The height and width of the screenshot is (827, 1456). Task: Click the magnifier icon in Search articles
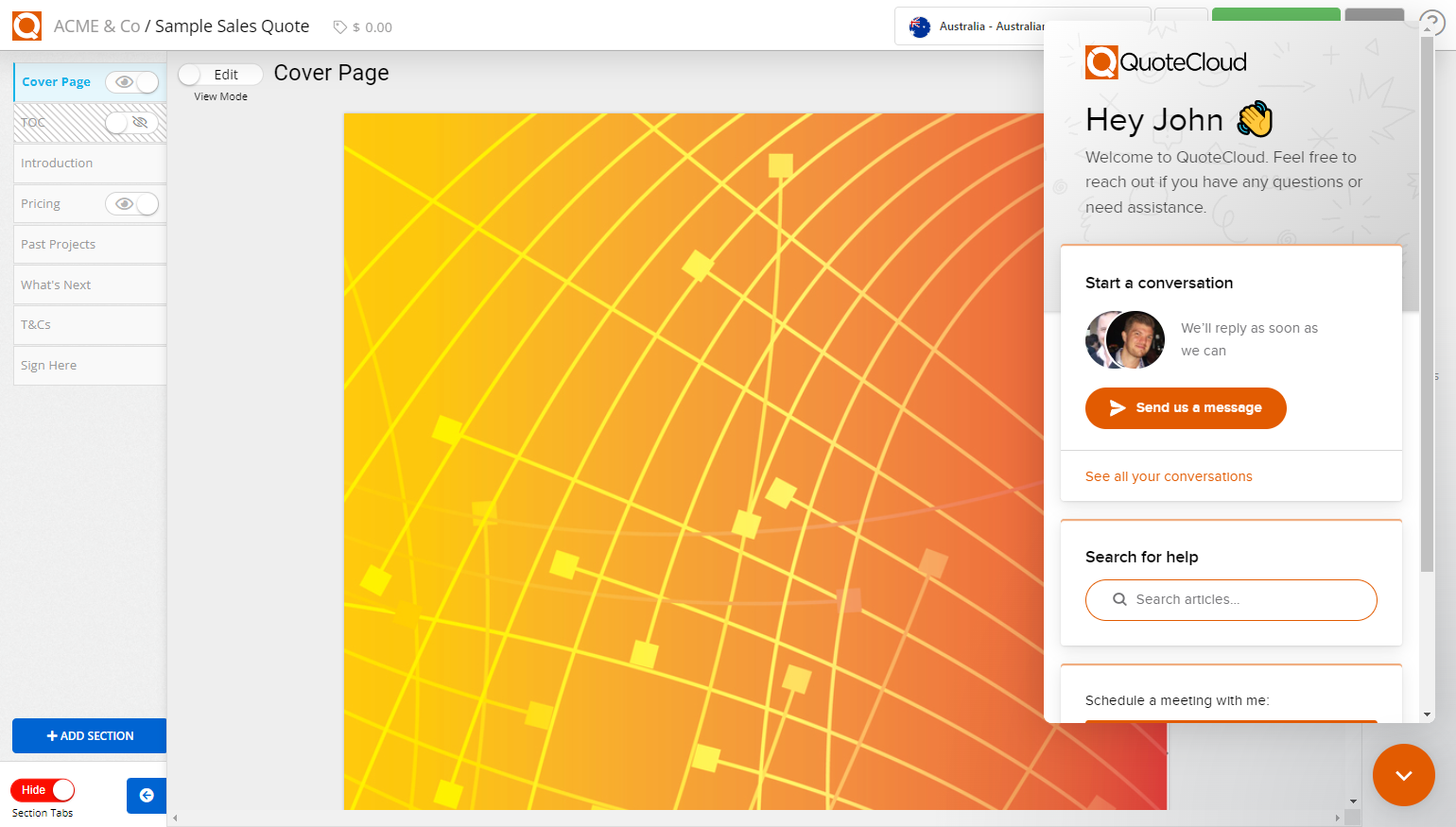click(1119, 599)
